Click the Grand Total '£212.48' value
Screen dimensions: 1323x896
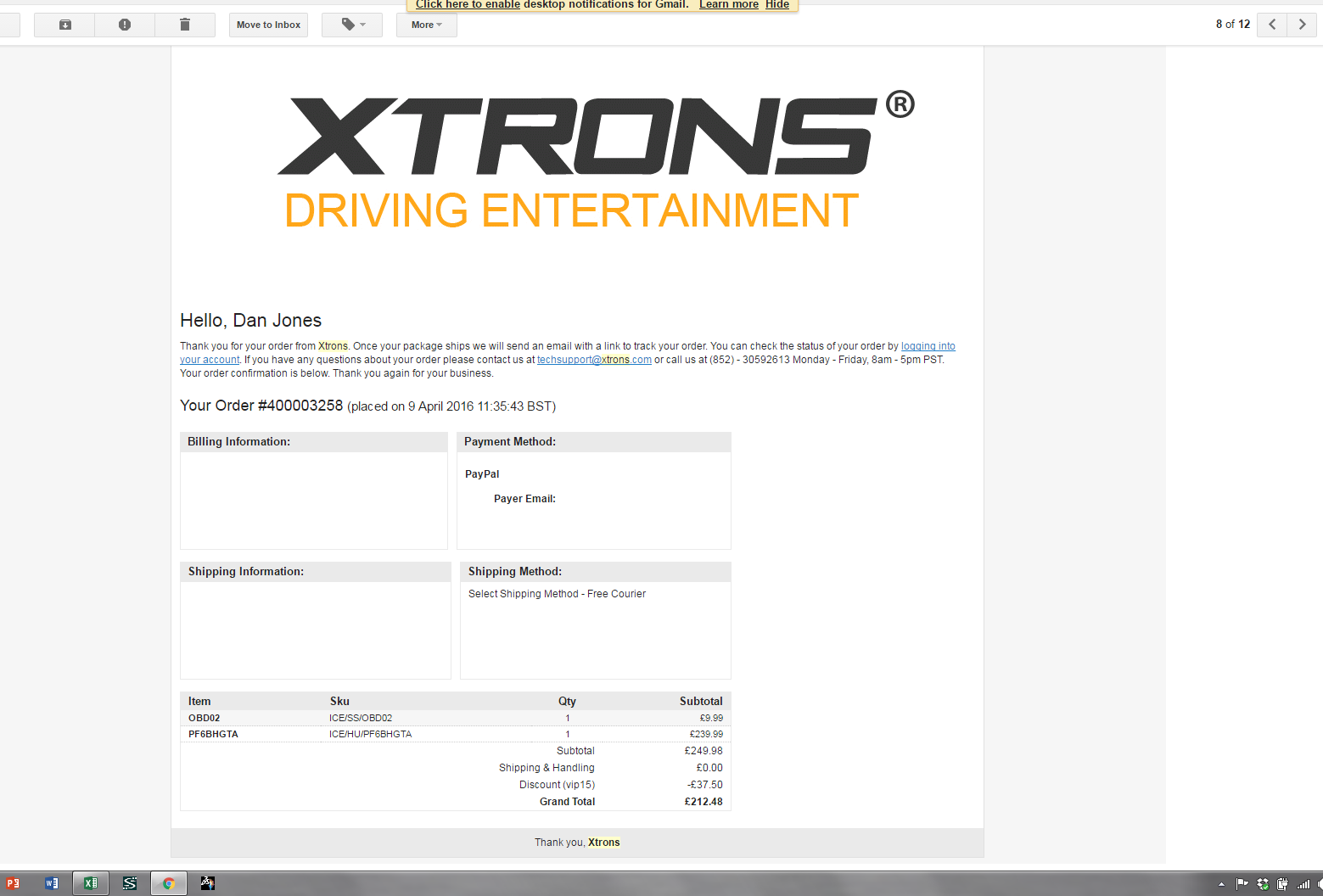click(x=704, y=802)
